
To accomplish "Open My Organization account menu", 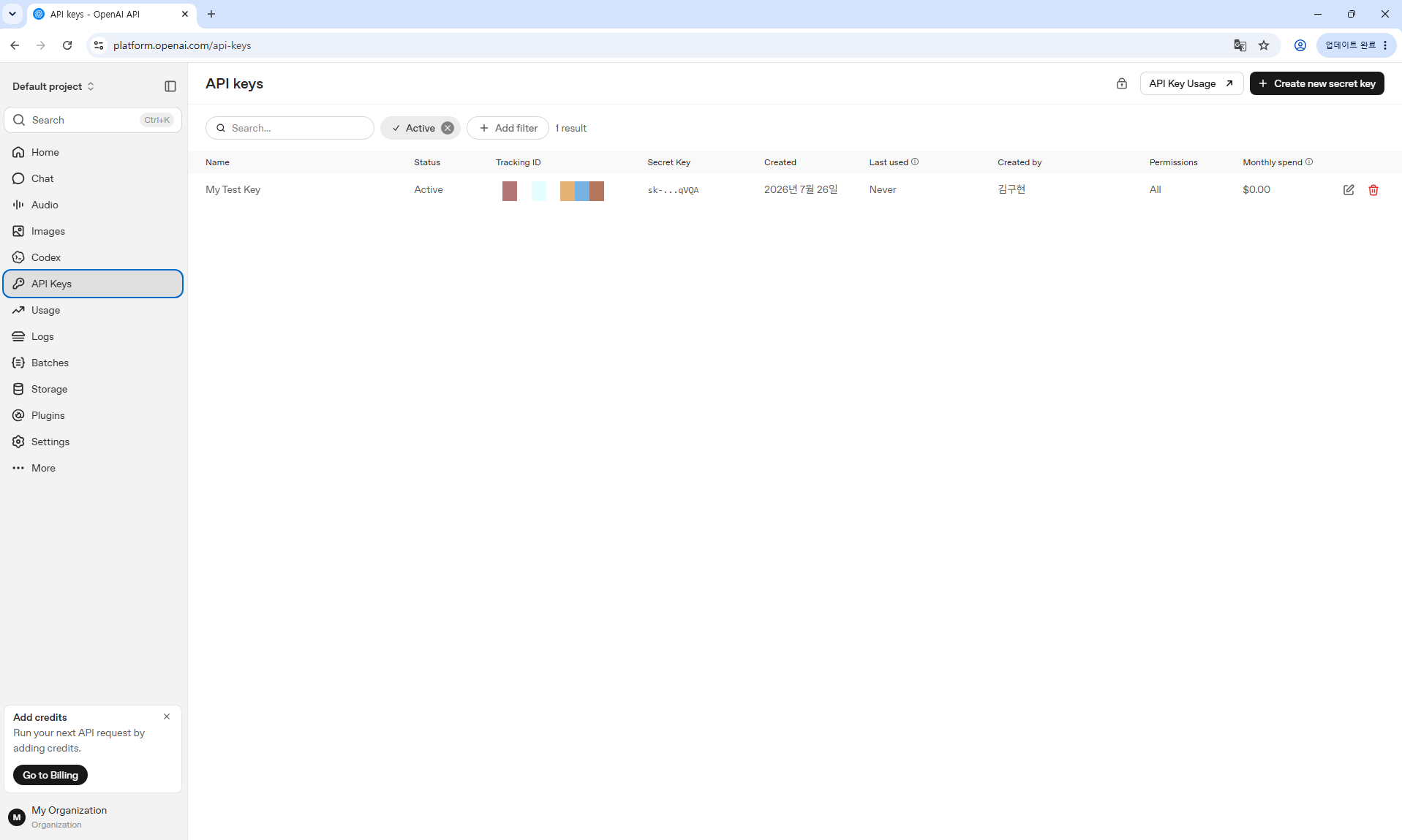I will tap(93, 817).
